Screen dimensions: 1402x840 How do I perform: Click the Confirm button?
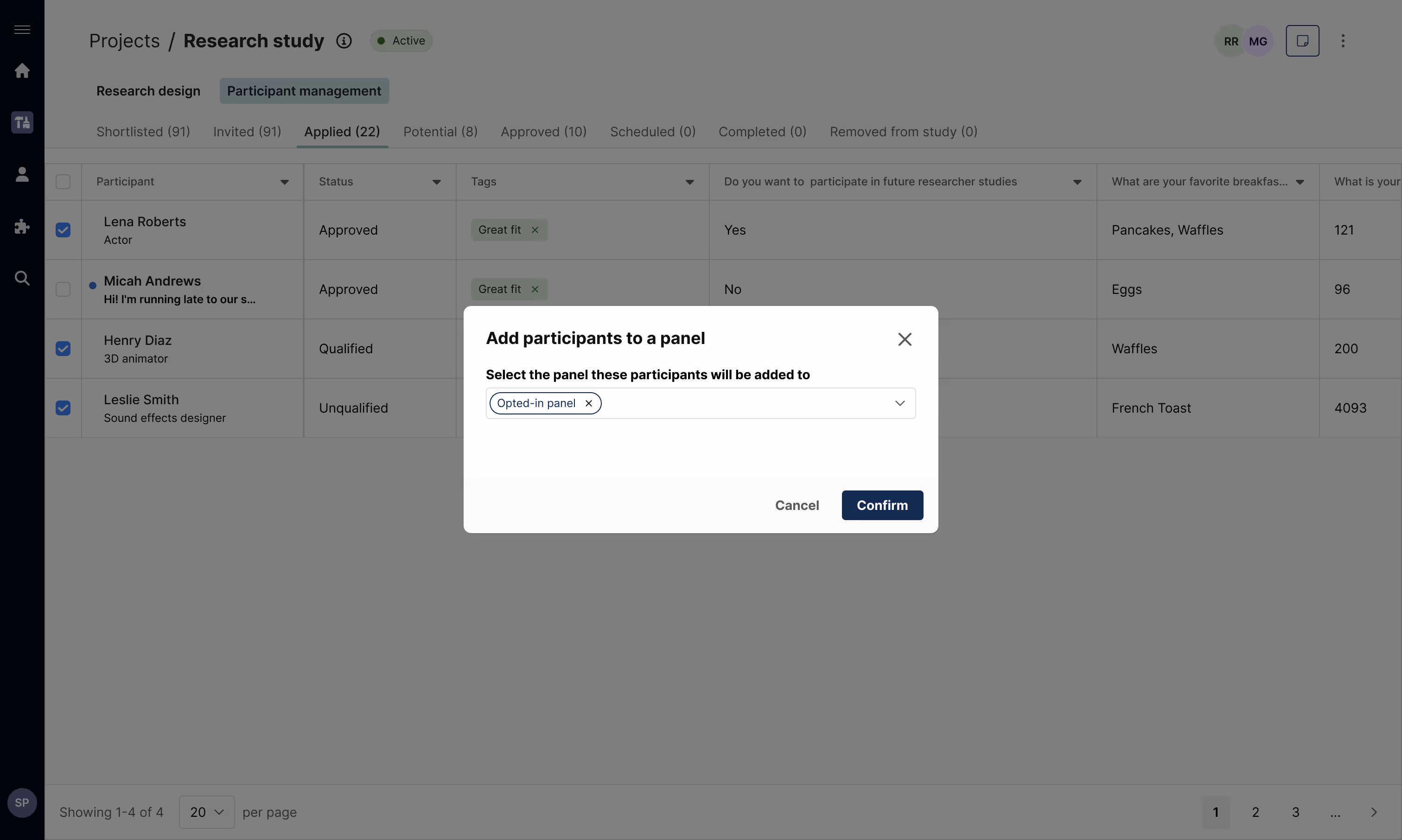[x=882, y=505]
